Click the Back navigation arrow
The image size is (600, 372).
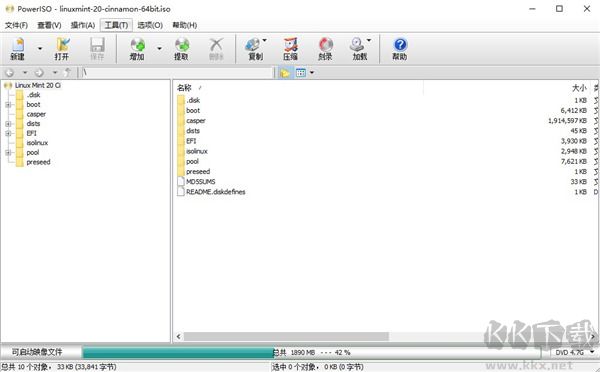coord(10,72)
